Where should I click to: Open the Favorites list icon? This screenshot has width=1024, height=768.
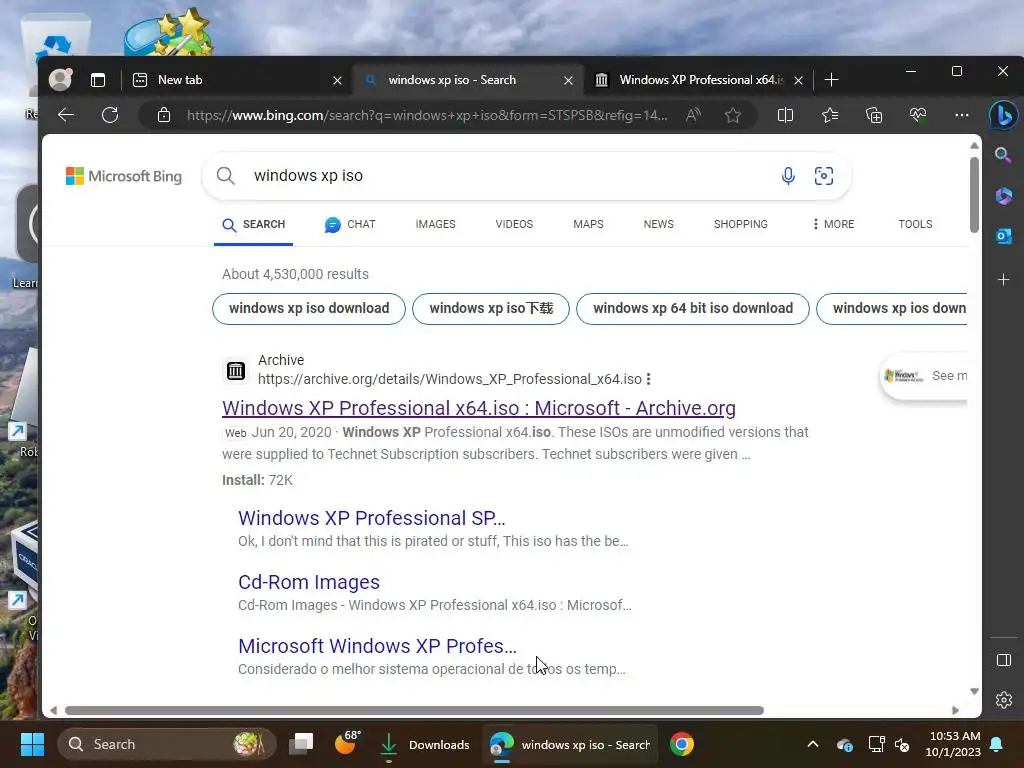click(830, 116)
